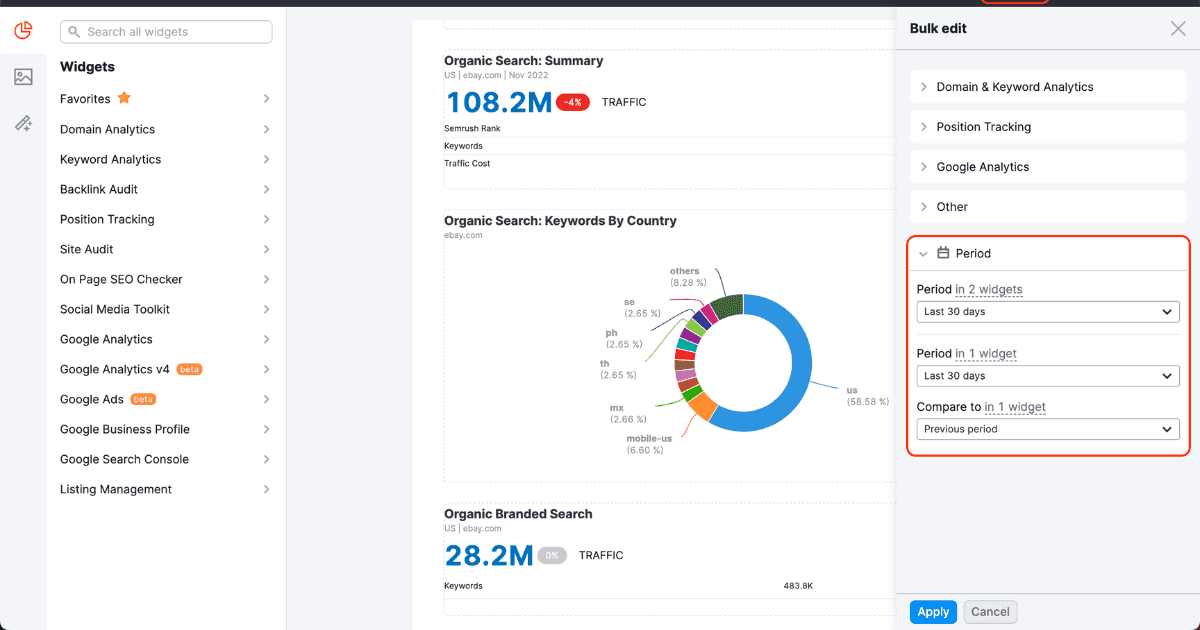The height and width of the screenshot is (630, 1200).
Task: Click the 'mx (2.66 %)' chart label
Action: click(628, 414)
